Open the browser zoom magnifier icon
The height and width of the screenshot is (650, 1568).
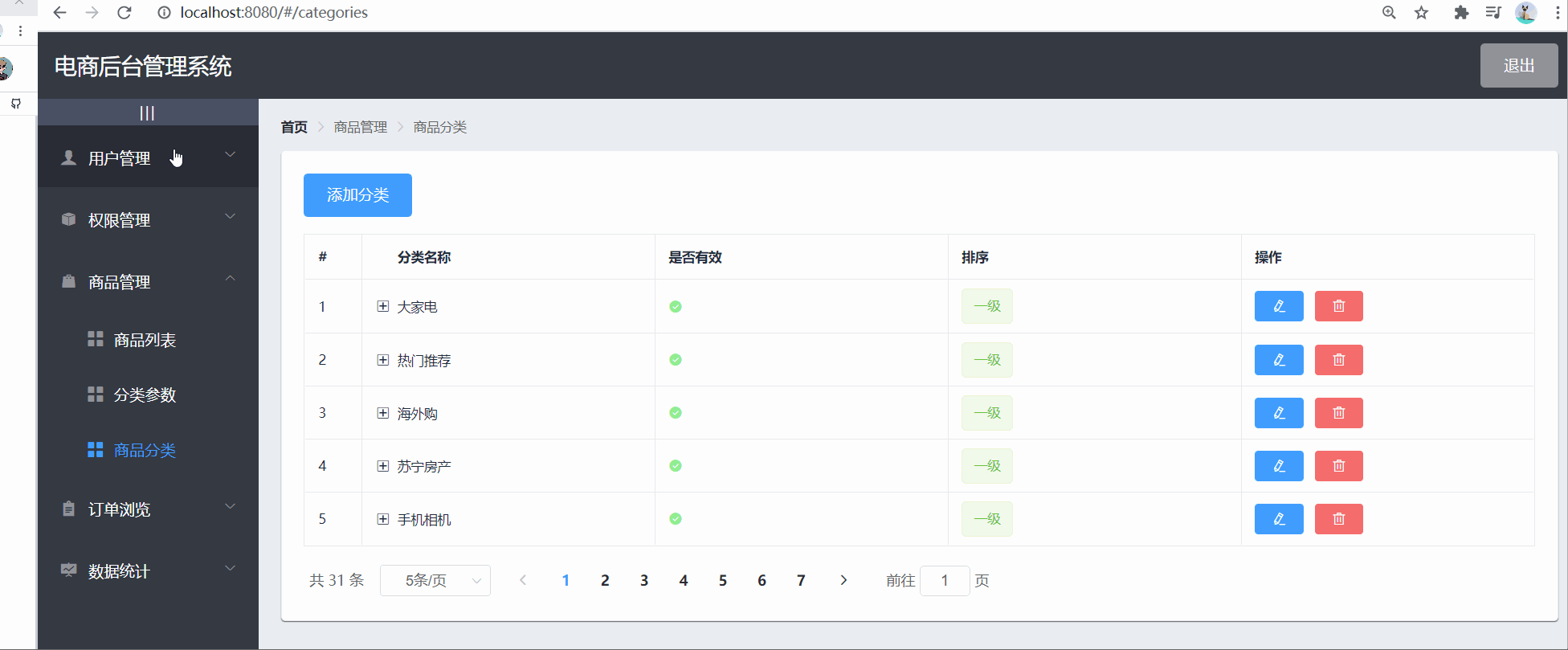1389,13
